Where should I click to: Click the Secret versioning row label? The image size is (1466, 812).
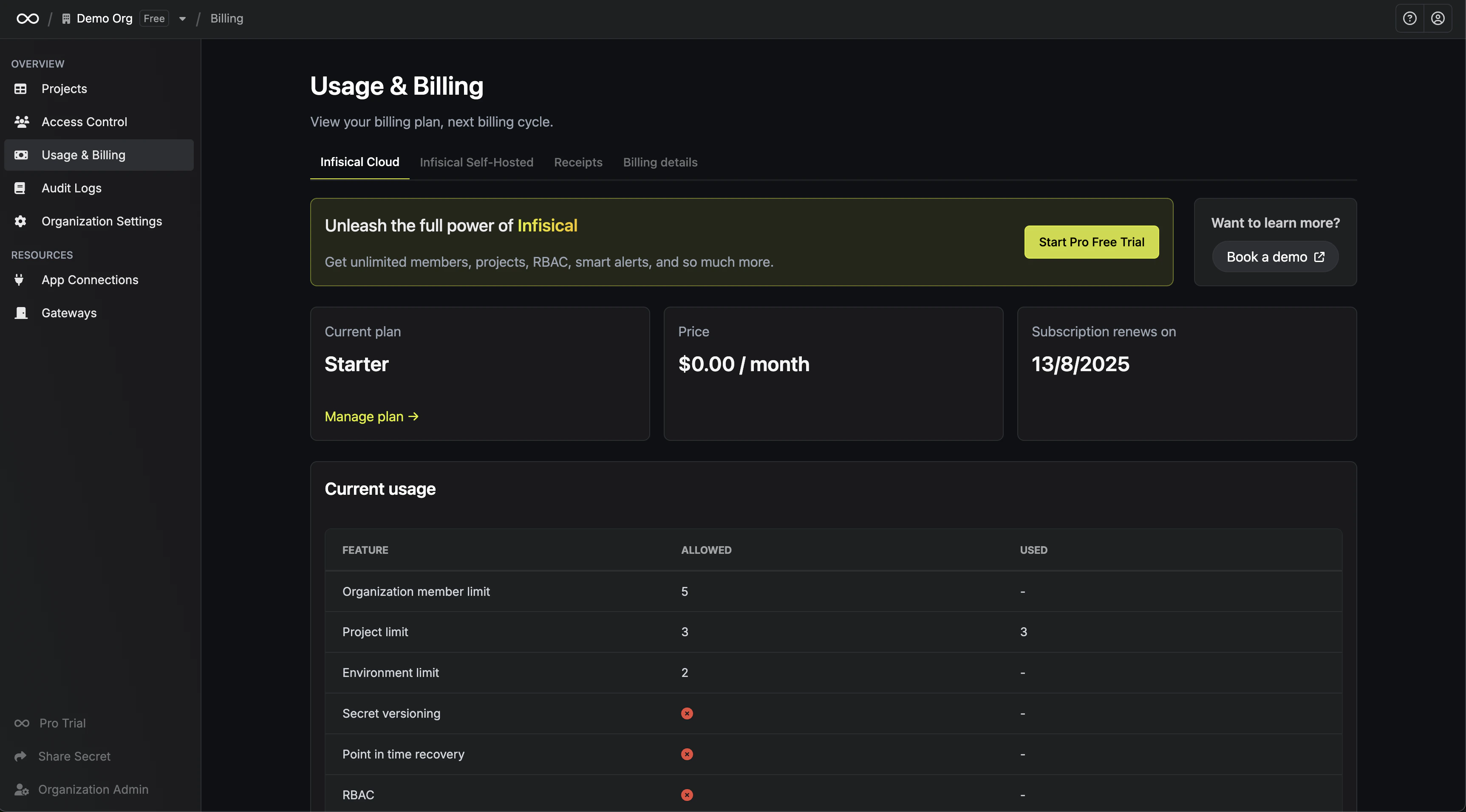pyautogui.click(x=391, y=713)
